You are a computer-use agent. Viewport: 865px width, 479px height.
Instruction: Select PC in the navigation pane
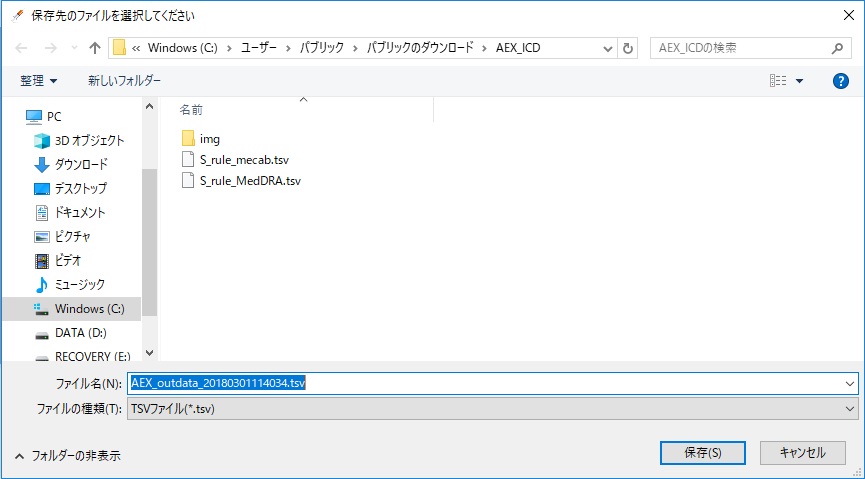pyautogui.click(x=54, y=116)
